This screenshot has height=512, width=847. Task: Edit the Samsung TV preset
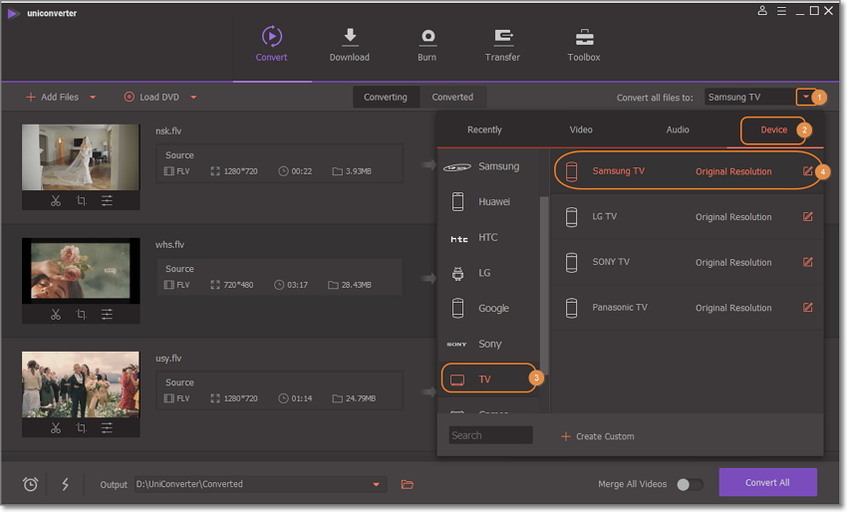coord(808,171)
